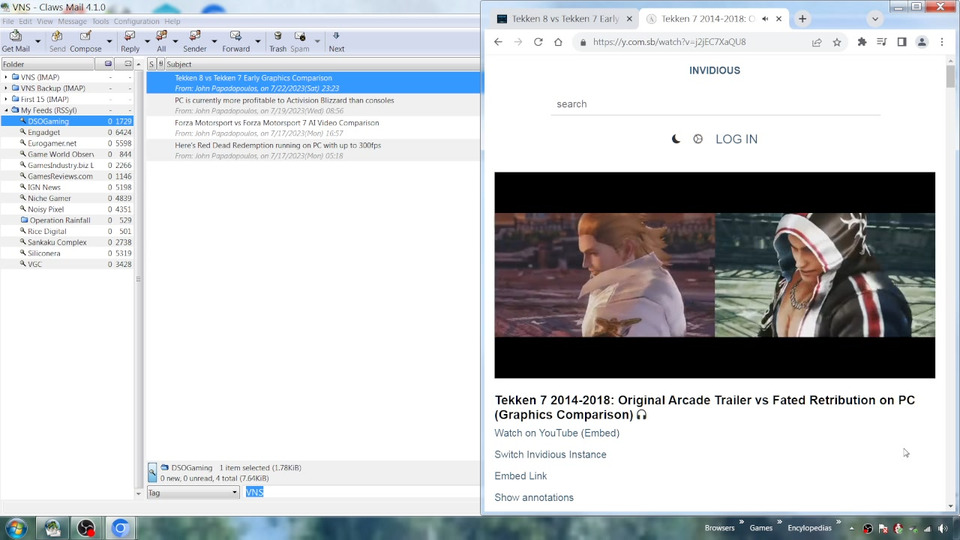Open Reply to Sender dropdown arrow
The width and height of the screenshot is (960, 540).
(x=214, y=42)
